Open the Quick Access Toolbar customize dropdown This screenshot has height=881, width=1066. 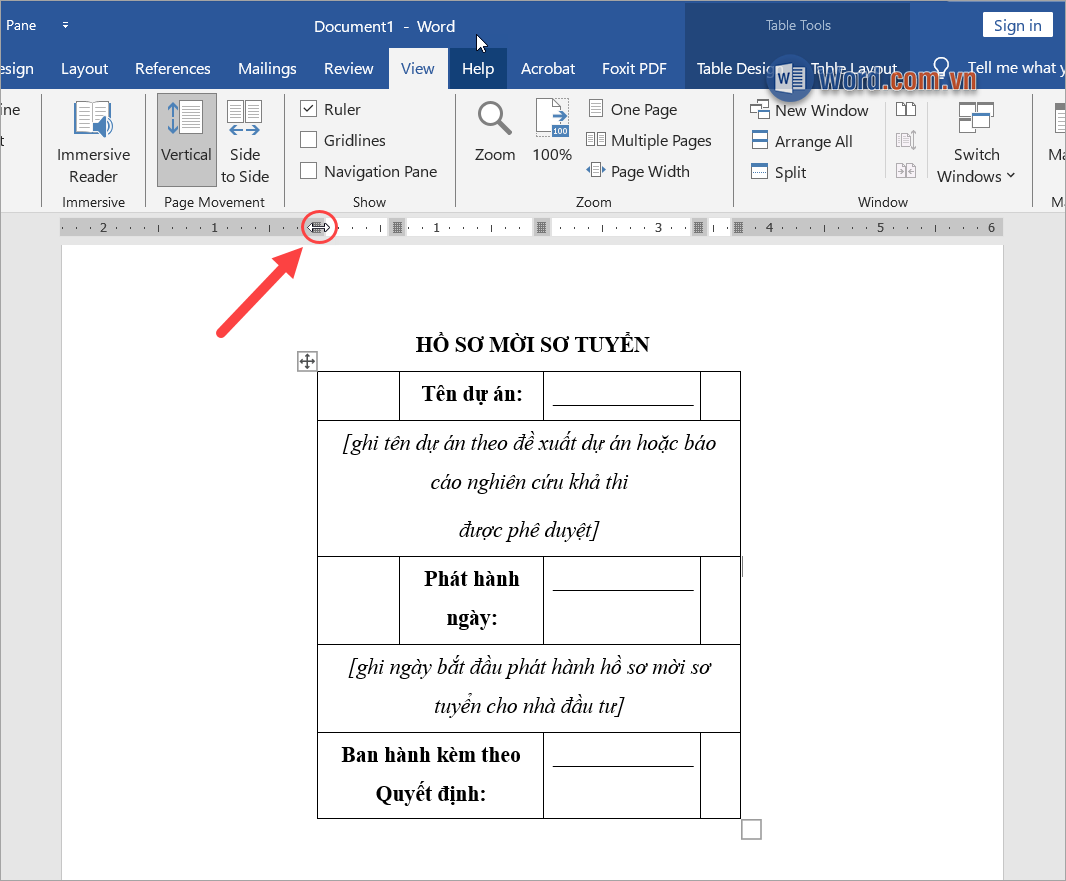pos(66,25)
